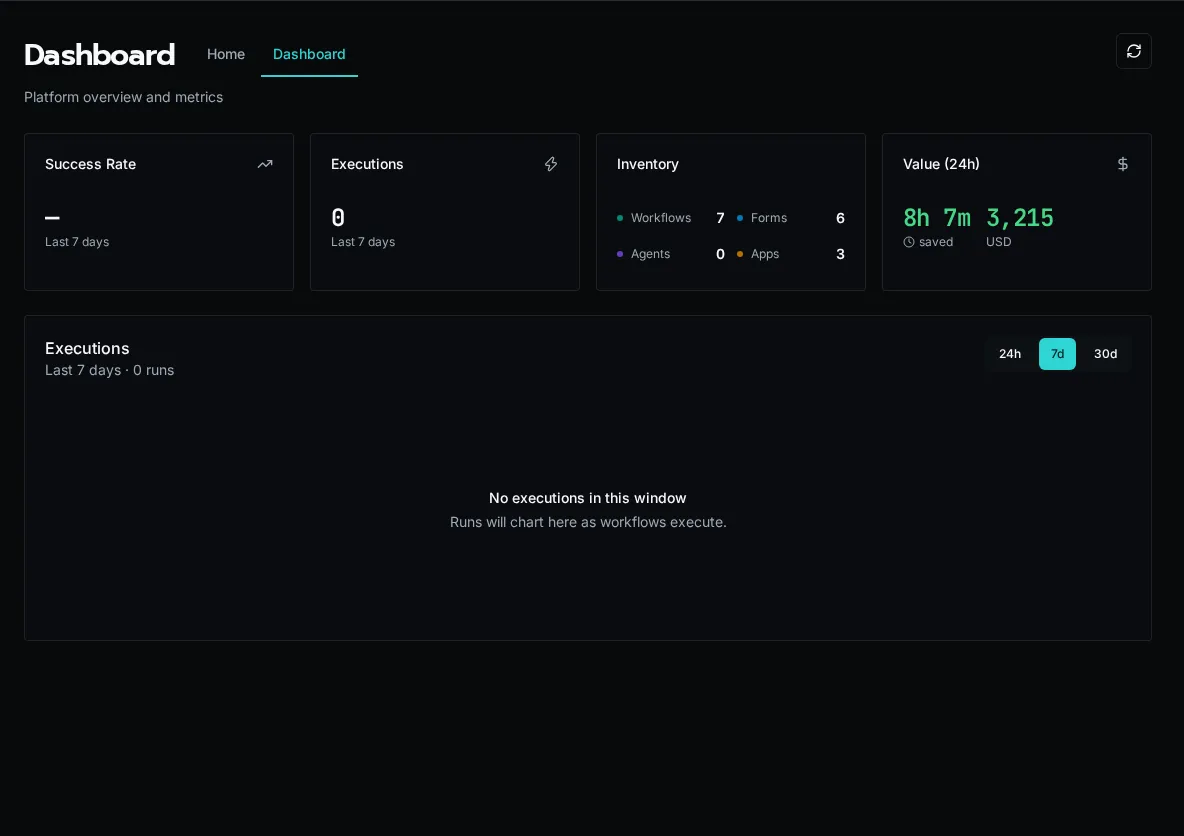Click the Workflows count 7
This screenshot has width=1184, height=836.
(x=720, y=218)
